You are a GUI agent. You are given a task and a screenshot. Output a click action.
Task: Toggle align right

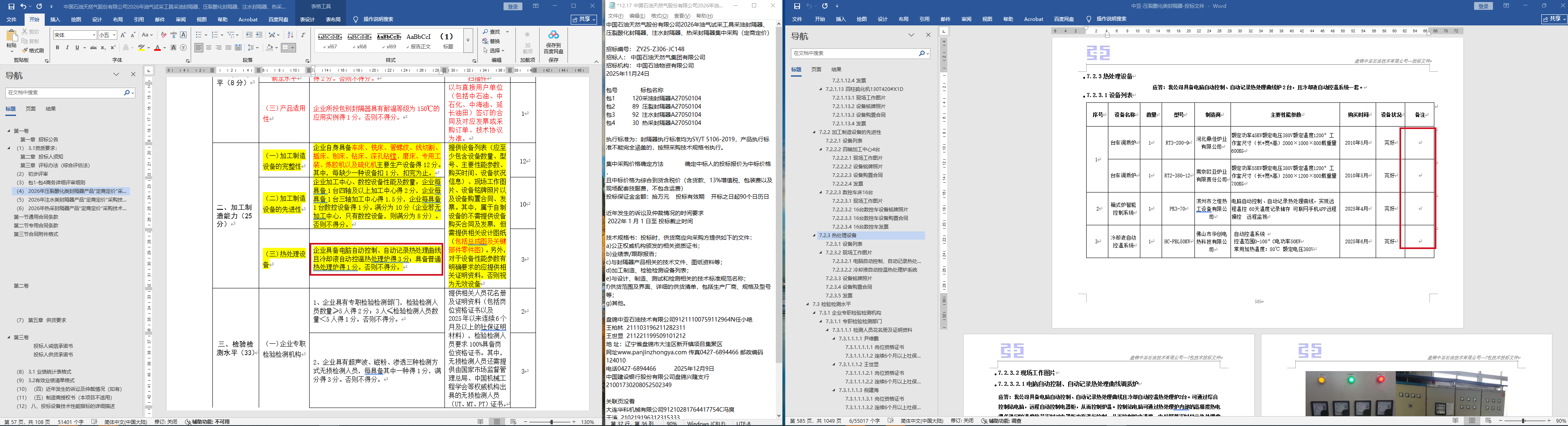(x=219, y=48)
